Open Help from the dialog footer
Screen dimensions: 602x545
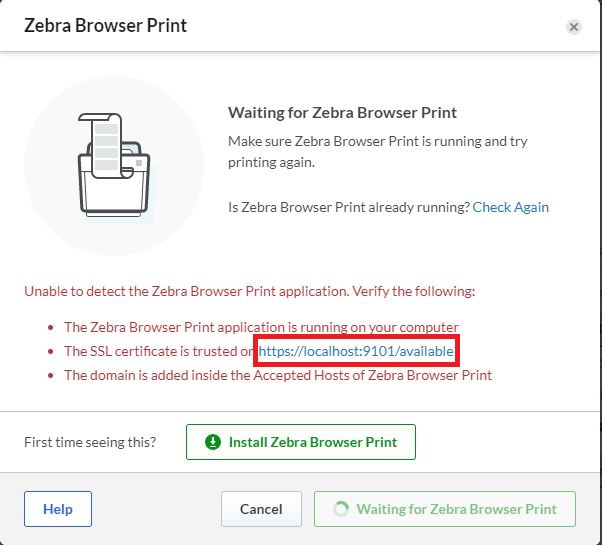58,509
